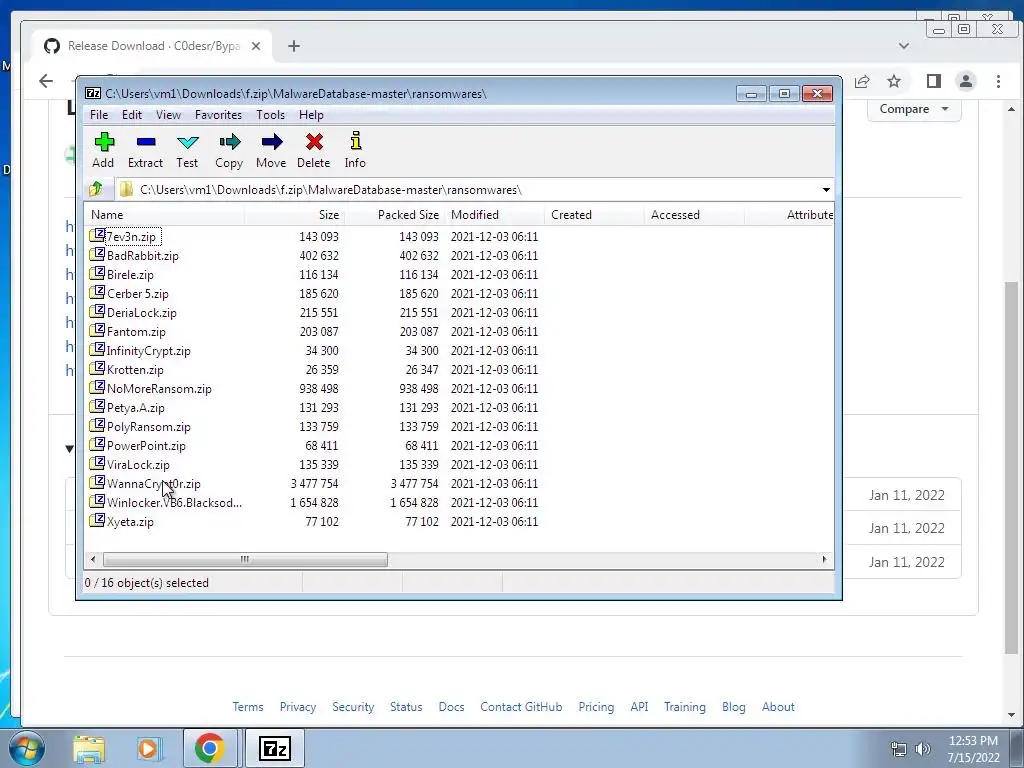
Task: Open the Tools menu in 7-Zip
Action: (270, 115)
